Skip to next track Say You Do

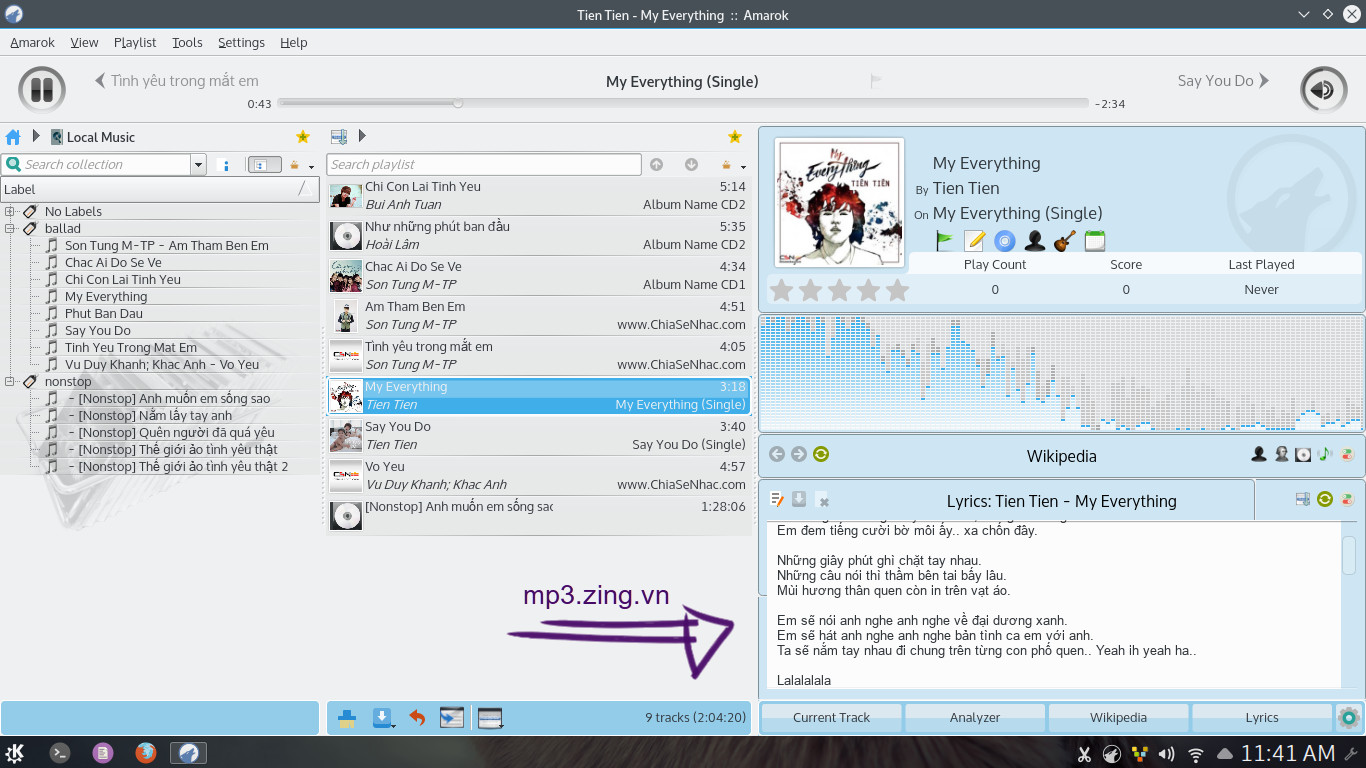(x=1223, y=81)
